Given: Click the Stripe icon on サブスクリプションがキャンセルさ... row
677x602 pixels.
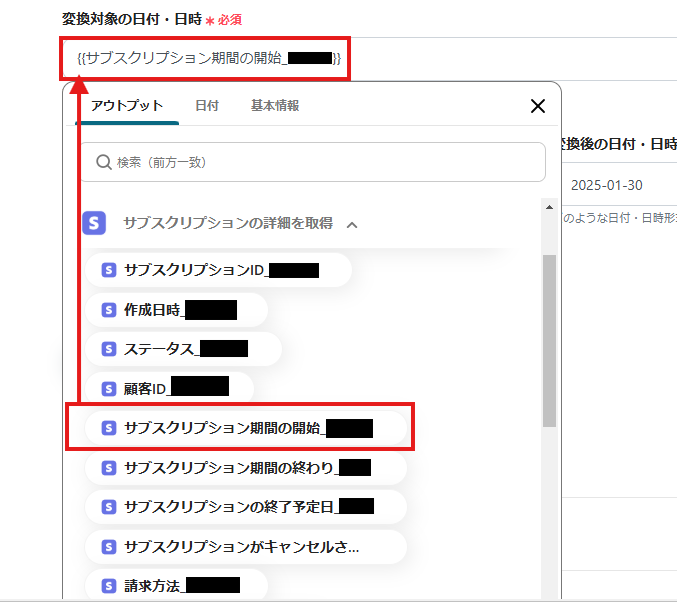Looking at the screenshot, I should [x=109, y=547].
